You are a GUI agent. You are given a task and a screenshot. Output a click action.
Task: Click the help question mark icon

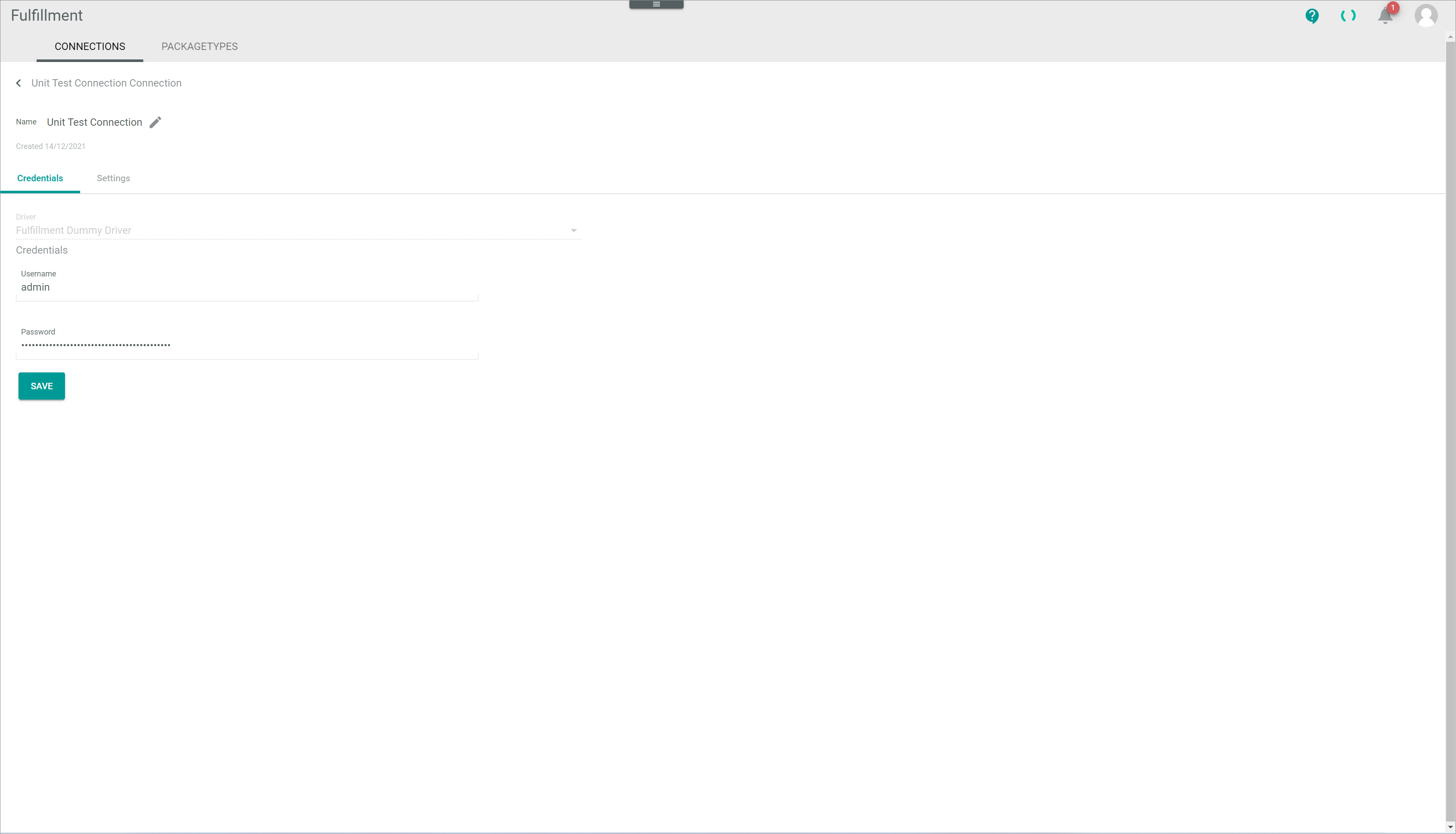pyautogui.click(x=1312, y=16)
